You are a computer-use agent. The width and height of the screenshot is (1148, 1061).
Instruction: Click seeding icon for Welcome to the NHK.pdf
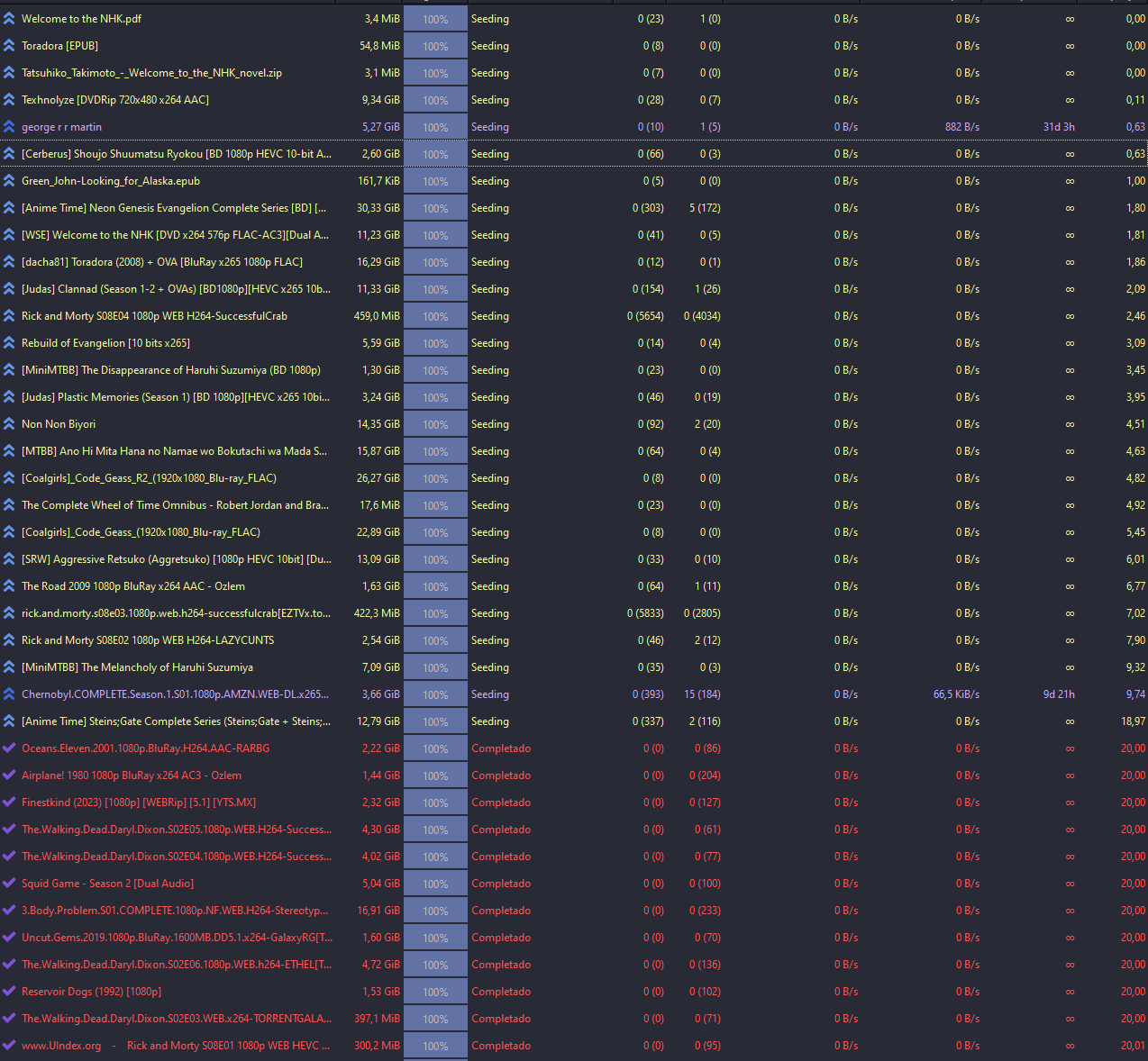click(9, 19)
